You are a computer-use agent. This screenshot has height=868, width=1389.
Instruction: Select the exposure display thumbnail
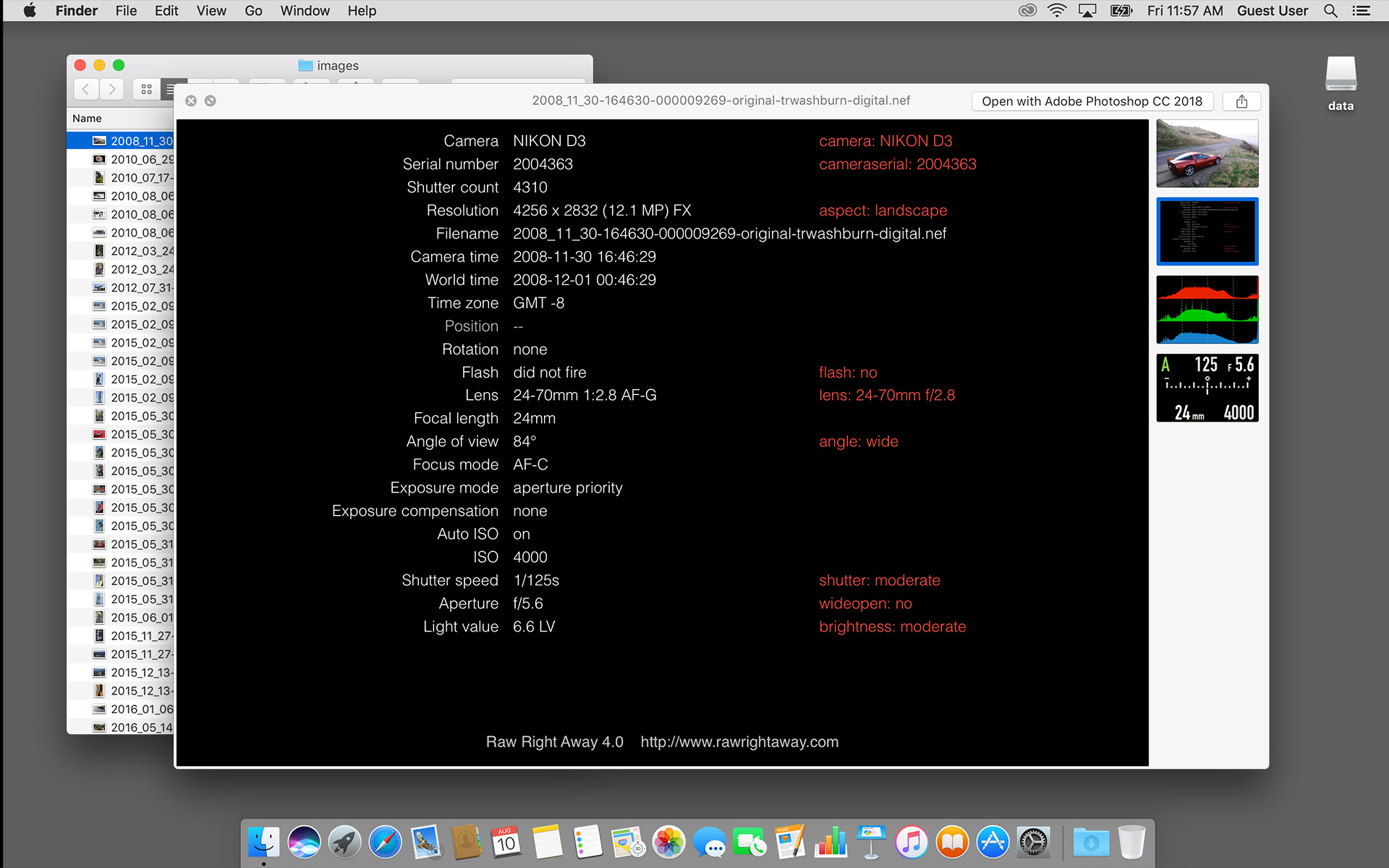1207,388
